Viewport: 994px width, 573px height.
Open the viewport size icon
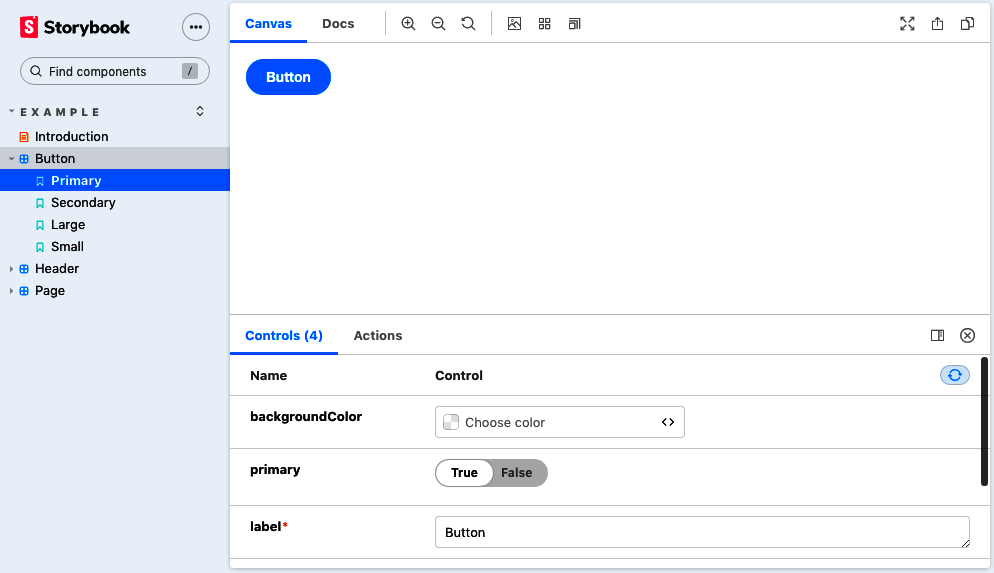[574, 24]
